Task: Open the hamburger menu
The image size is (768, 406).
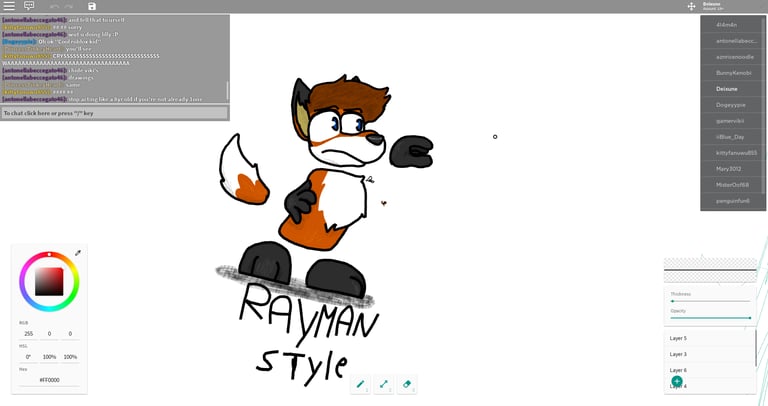Action: (x=9, y=6)
